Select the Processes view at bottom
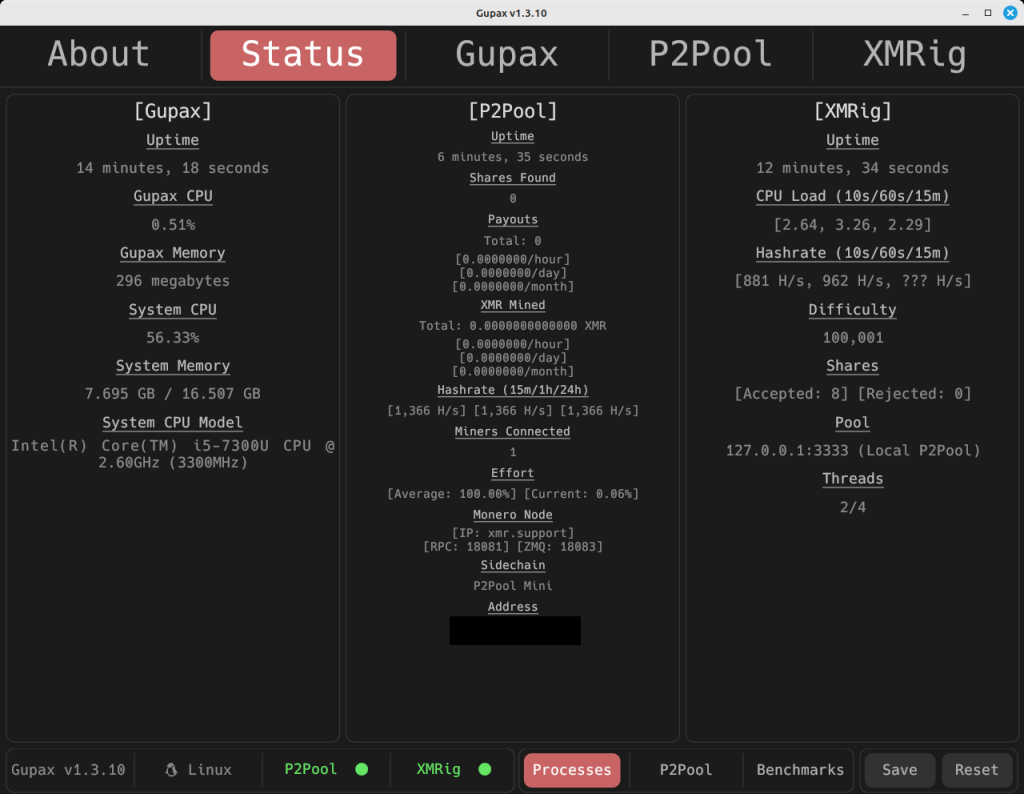 (x=571, y=770)
